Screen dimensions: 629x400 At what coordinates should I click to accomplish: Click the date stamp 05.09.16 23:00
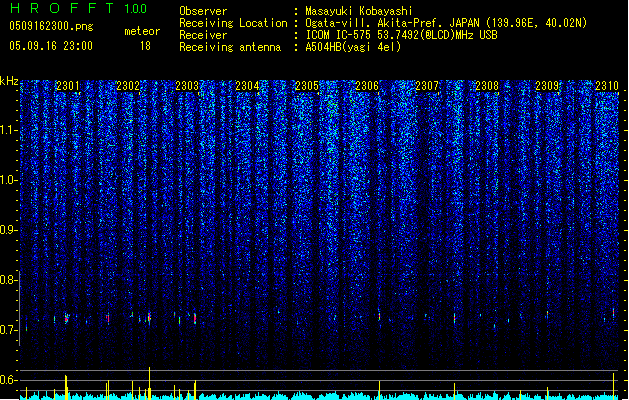tap(51, 46)
